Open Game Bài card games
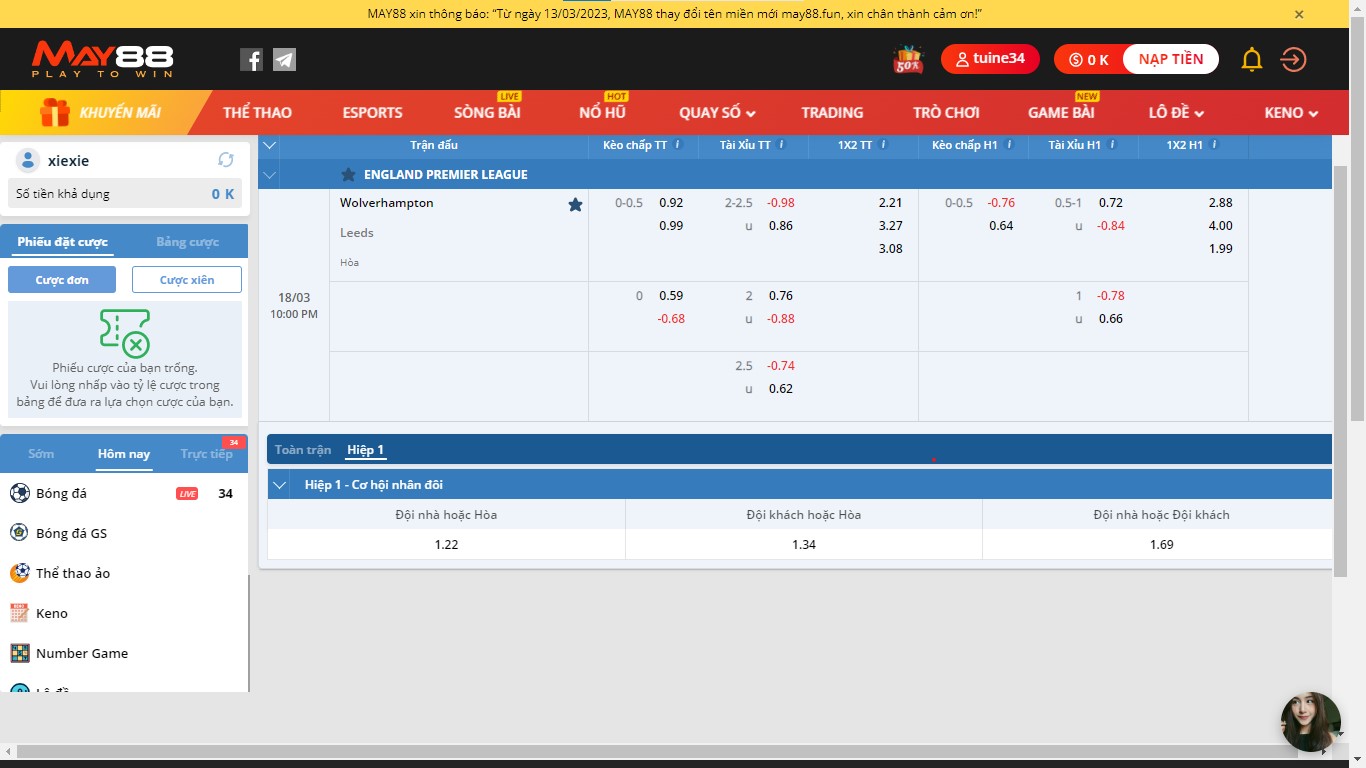 click(x=1061, y=113)
